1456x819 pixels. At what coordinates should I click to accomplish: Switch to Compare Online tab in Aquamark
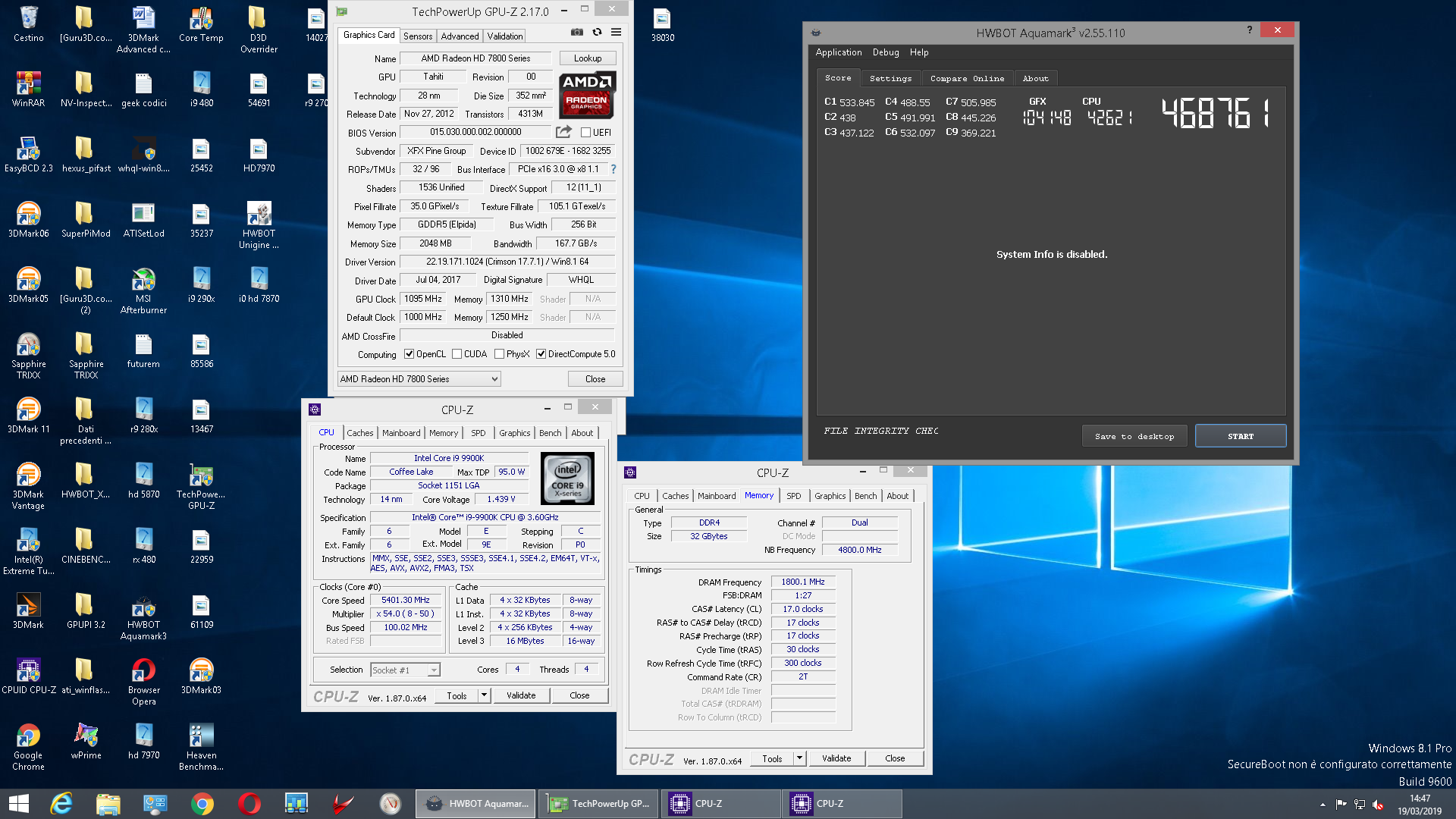point(967,79)
